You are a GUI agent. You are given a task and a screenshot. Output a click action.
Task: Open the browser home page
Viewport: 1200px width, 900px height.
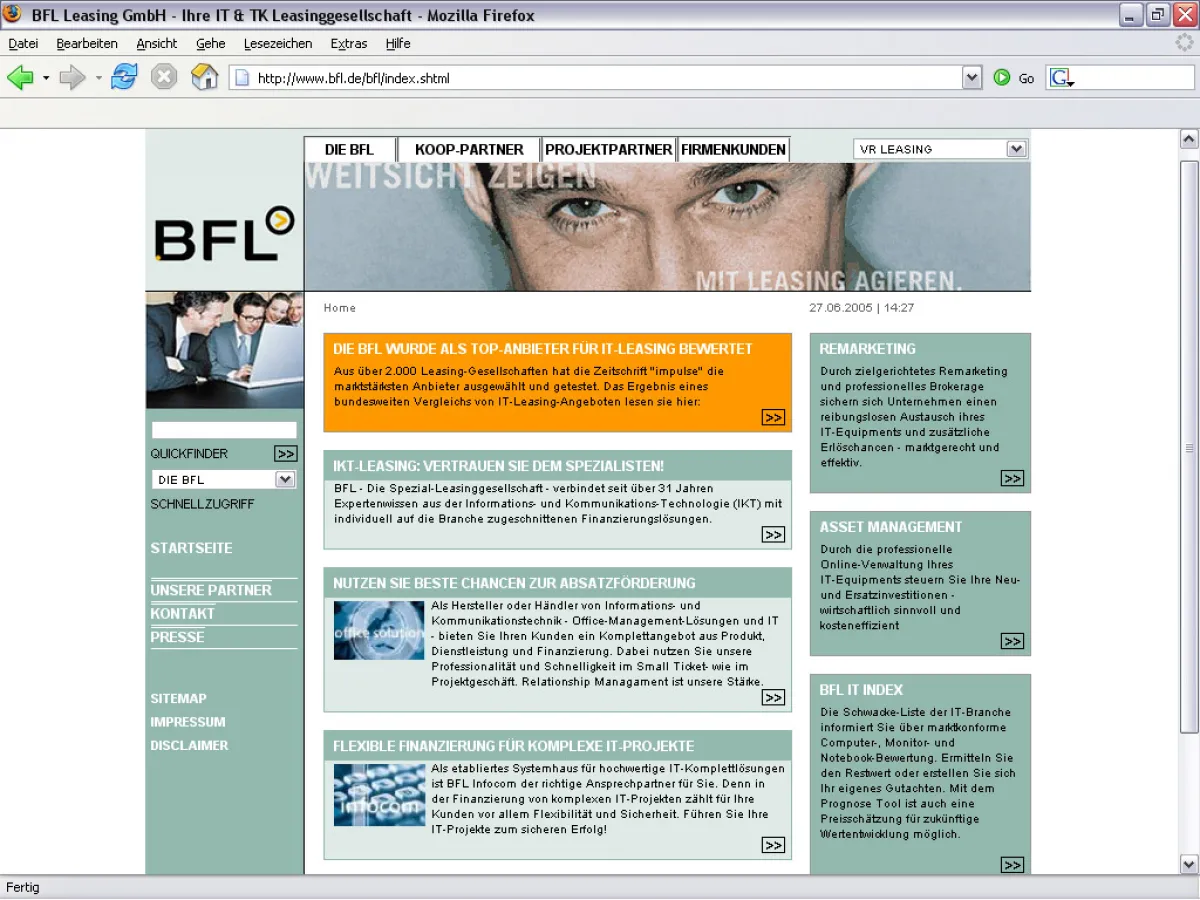pos(203,77)
